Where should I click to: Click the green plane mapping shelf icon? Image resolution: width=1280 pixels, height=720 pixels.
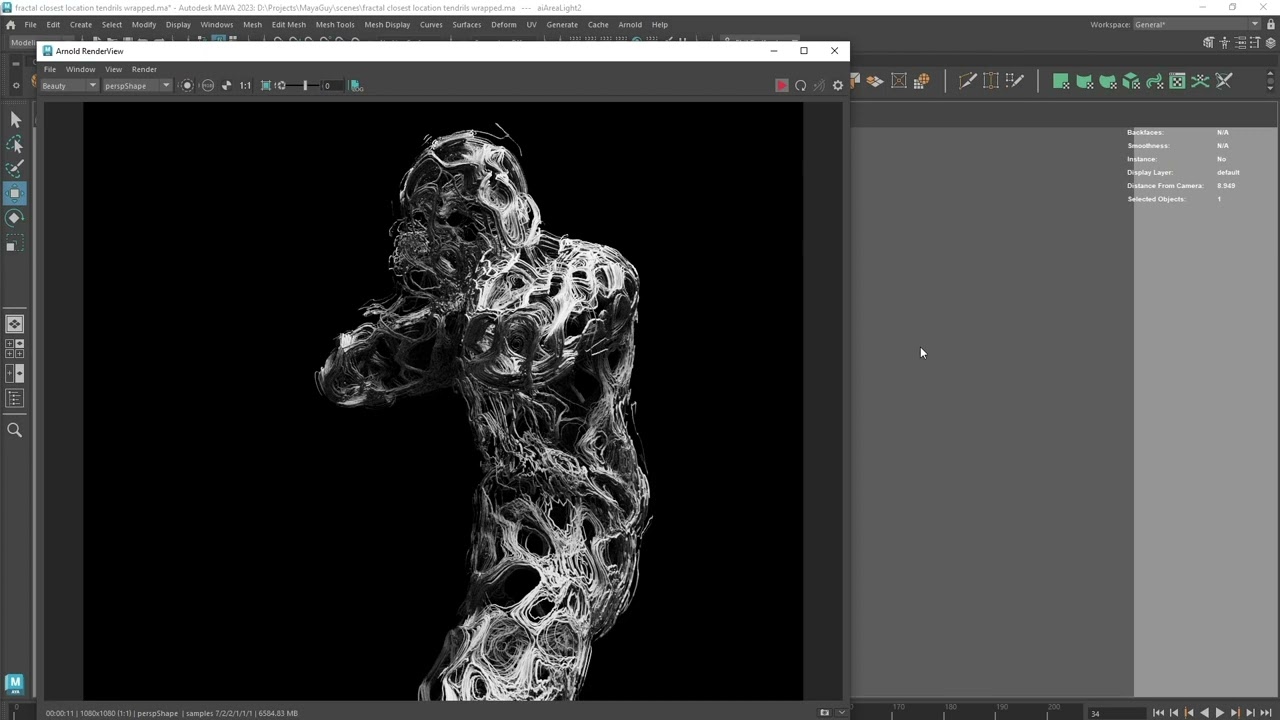pyautogui.click(x=1061, y=81)
